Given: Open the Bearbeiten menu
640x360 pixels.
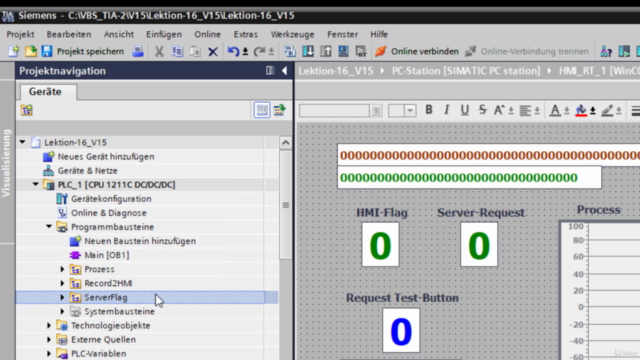Looking at the screenshot, I should 69,34.
